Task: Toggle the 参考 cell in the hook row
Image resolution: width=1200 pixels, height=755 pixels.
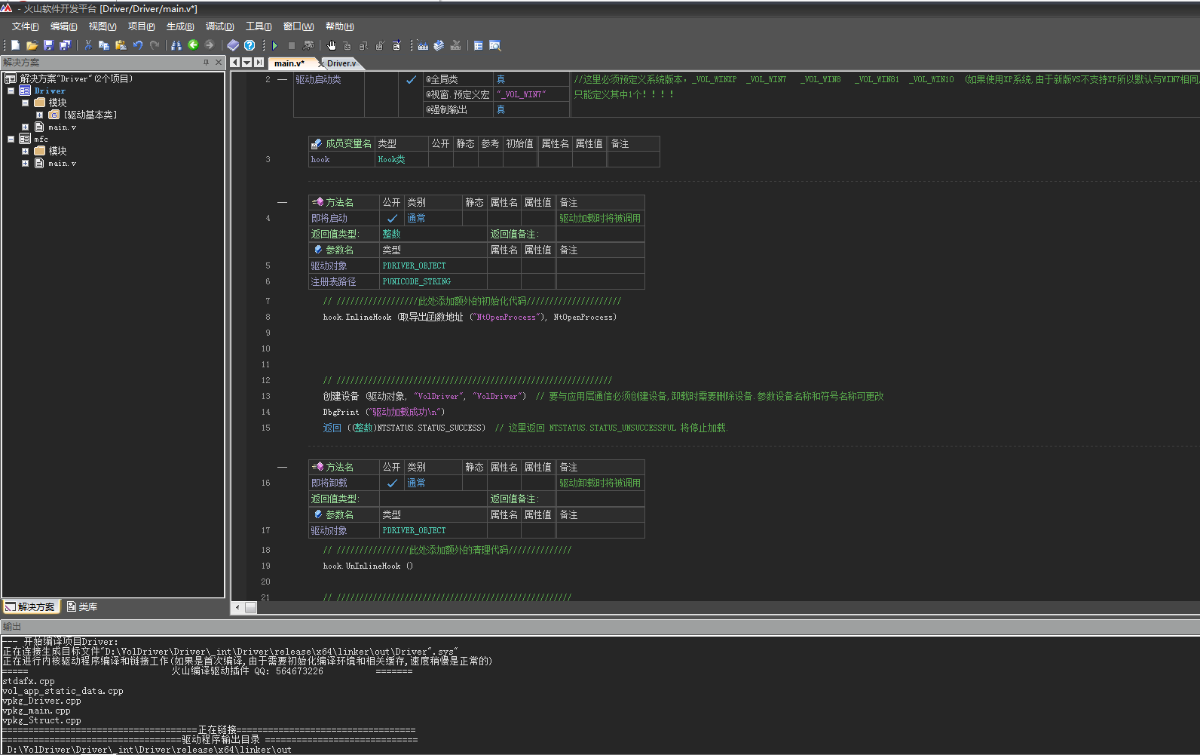Action: coord(490,159)
